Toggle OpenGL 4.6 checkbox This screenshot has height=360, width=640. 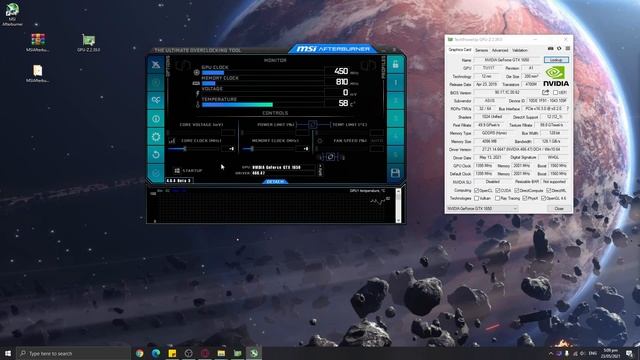pyautogui.click(x=543, y=198)
